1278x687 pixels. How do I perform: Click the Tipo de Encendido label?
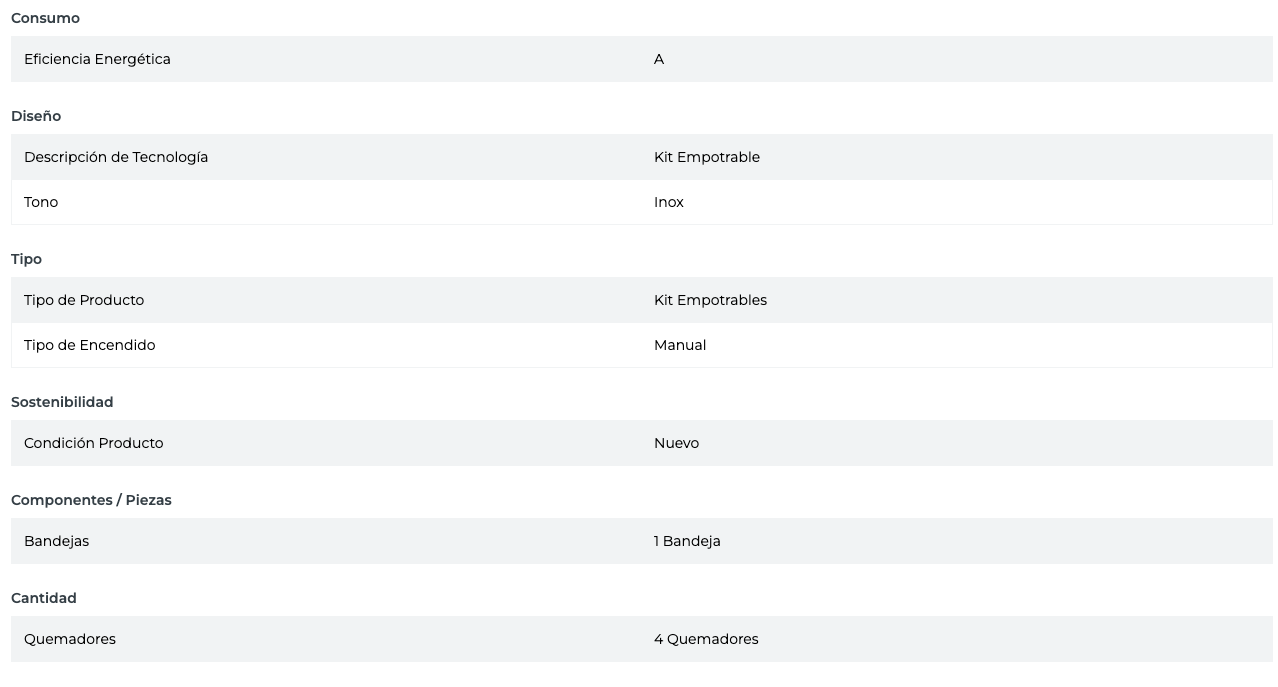(89, 345)
